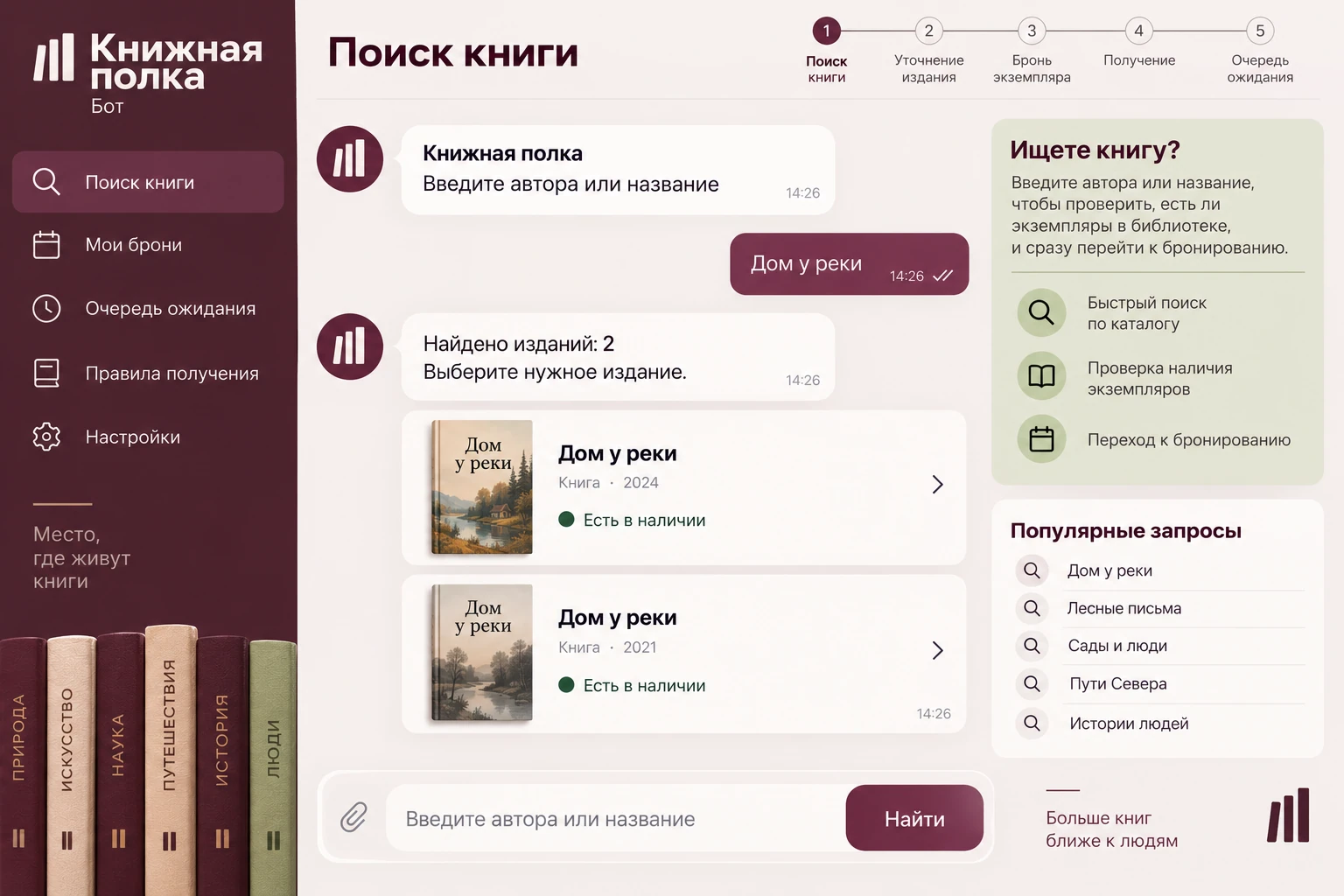Click bot avatar next to Введите автора message
Image resolution: width=1344 pixels, height=896 pixels.
[x=350, y=159]
